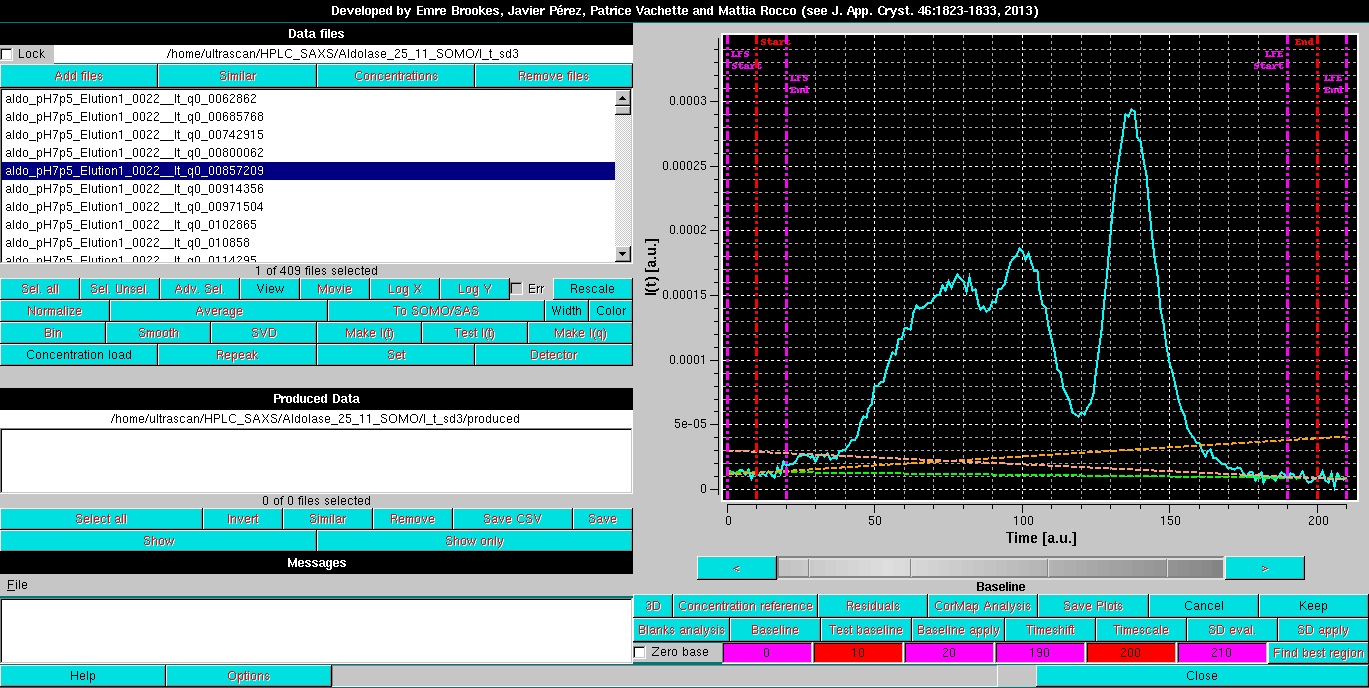Screen dimensions: 1369x688
Task: Open the File menu in Messages panel
Action: click(x=17, y=583)
